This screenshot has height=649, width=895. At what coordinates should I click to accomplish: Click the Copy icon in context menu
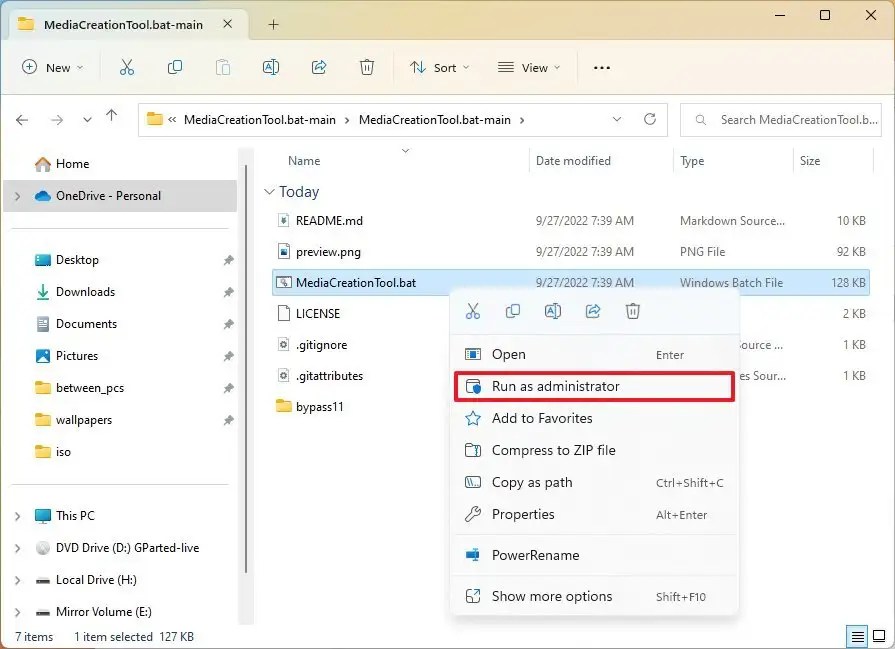(513, 311)
